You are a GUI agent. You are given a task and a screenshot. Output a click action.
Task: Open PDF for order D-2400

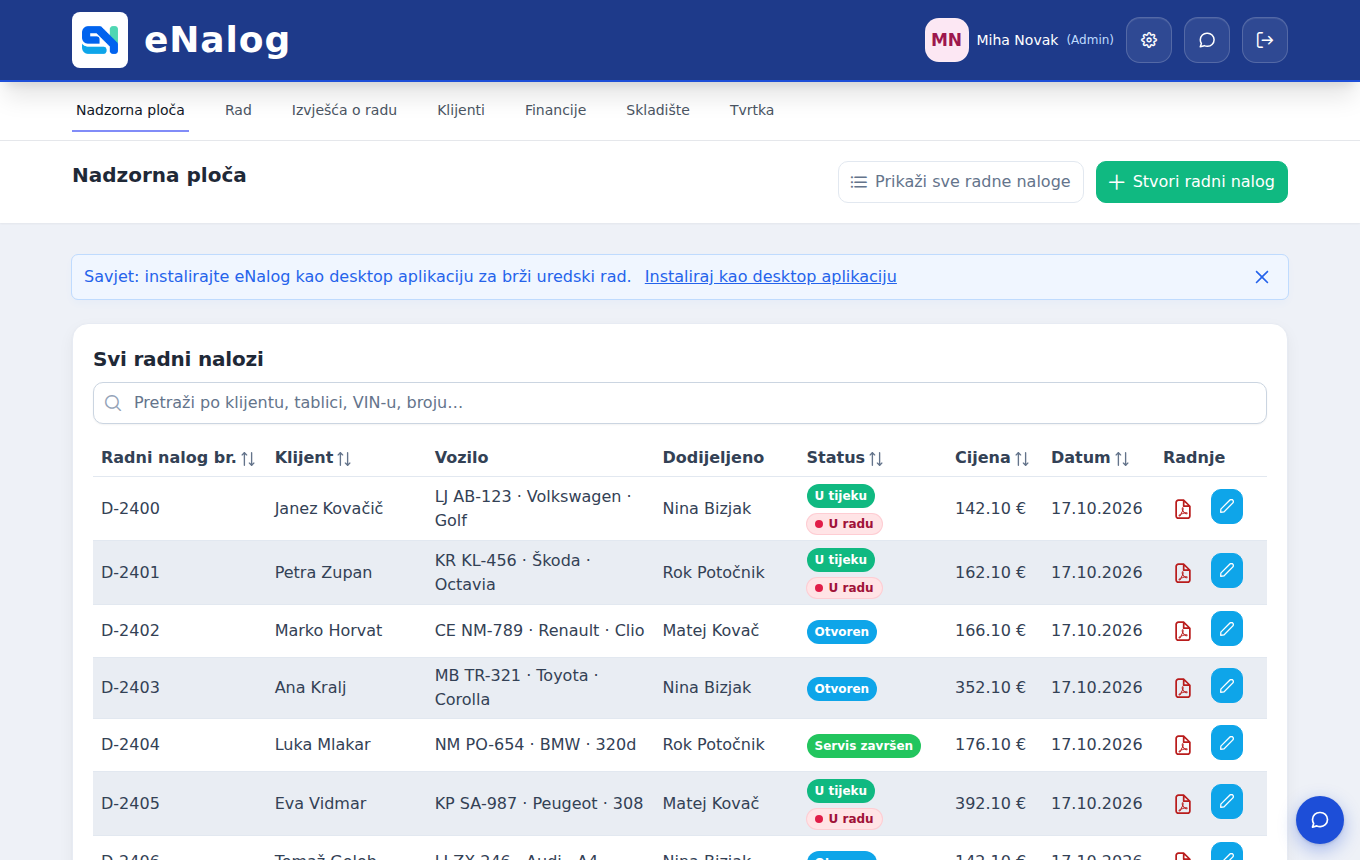(x=1183, y=509)
